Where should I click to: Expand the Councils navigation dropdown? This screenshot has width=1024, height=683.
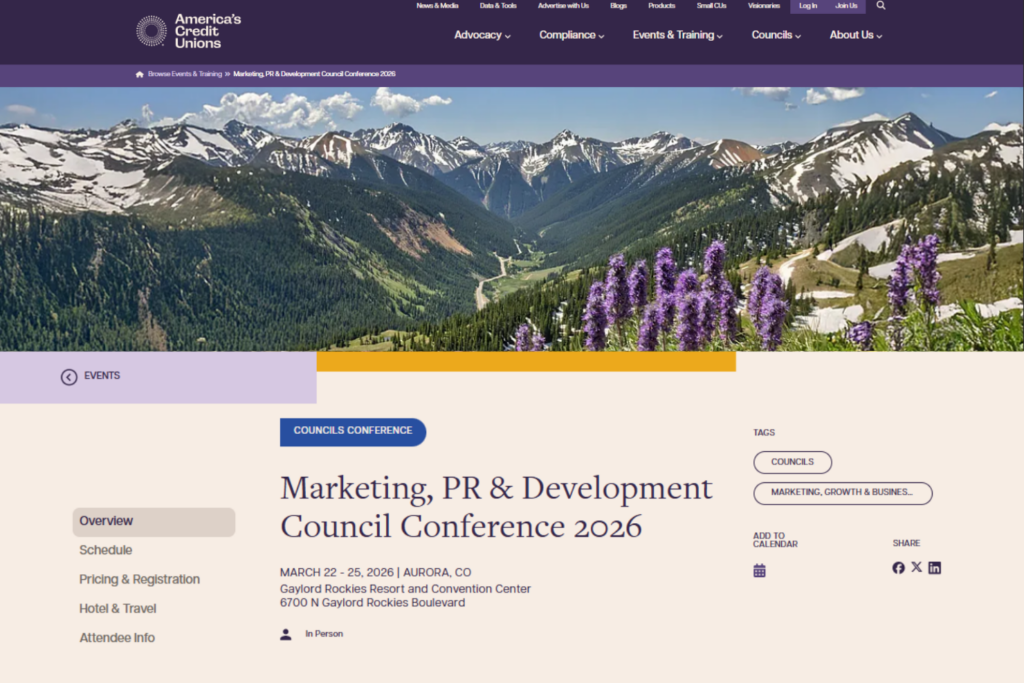coord(775,35)
